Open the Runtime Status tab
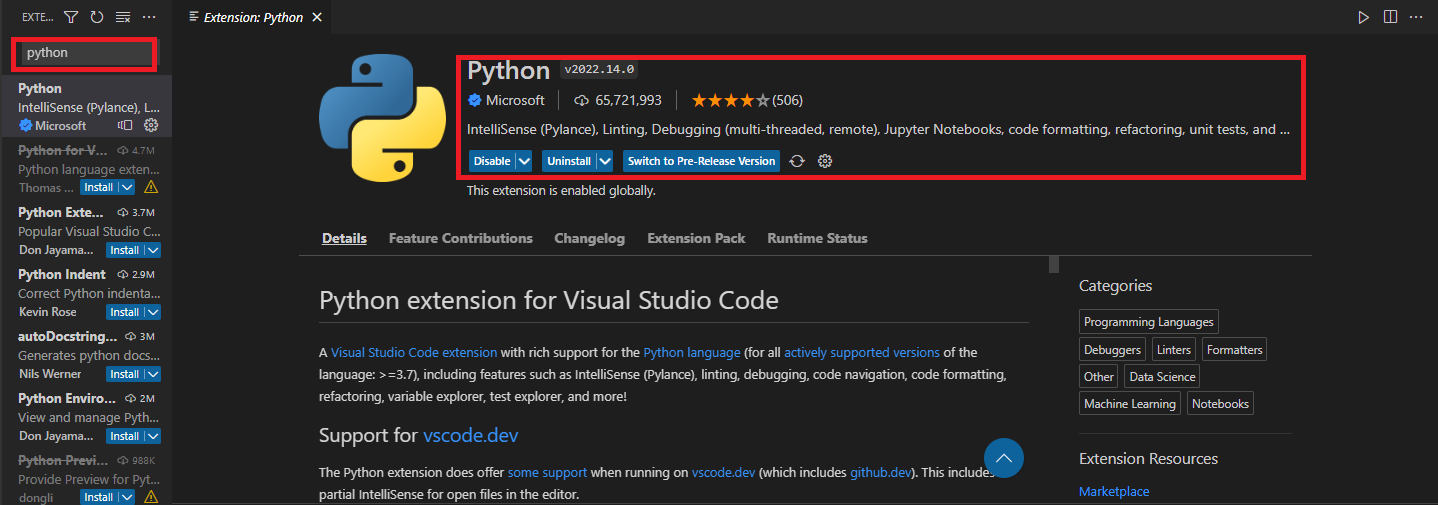Viewport: 1438px width, 505px height. 817,238
